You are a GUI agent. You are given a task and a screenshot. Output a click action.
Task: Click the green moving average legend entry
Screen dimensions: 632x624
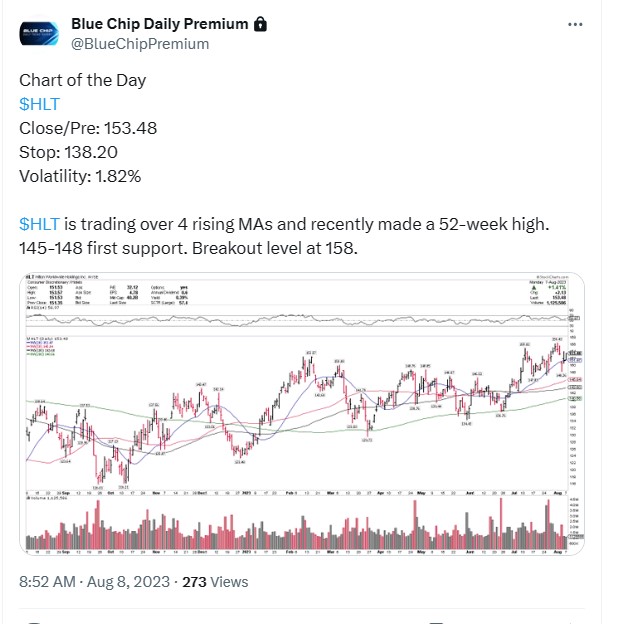[40, 354]
